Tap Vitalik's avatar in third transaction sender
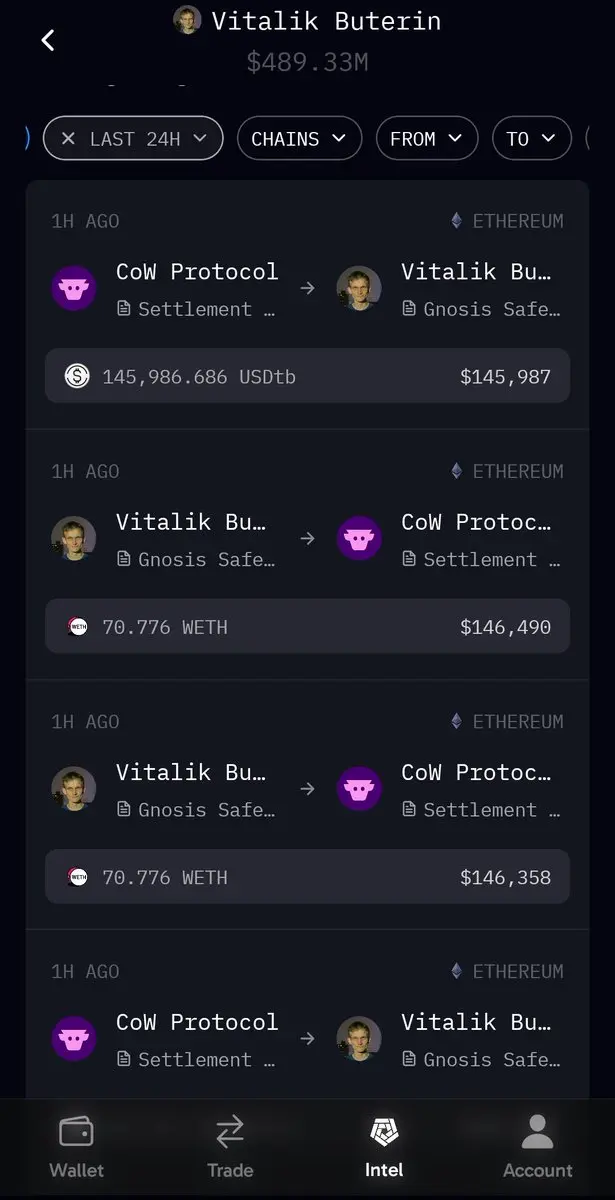Screen dimensions: 615x1200 [74, 789]
